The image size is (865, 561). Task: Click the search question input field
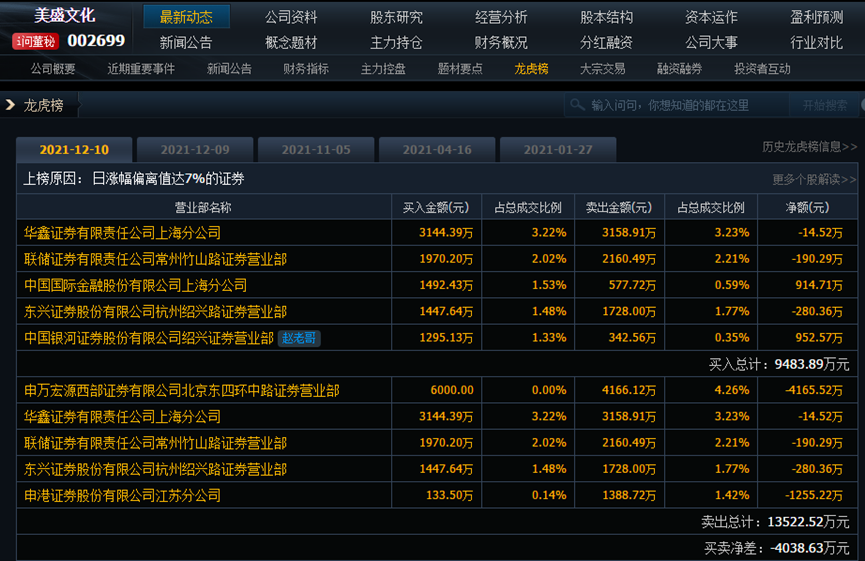[676, 105]
